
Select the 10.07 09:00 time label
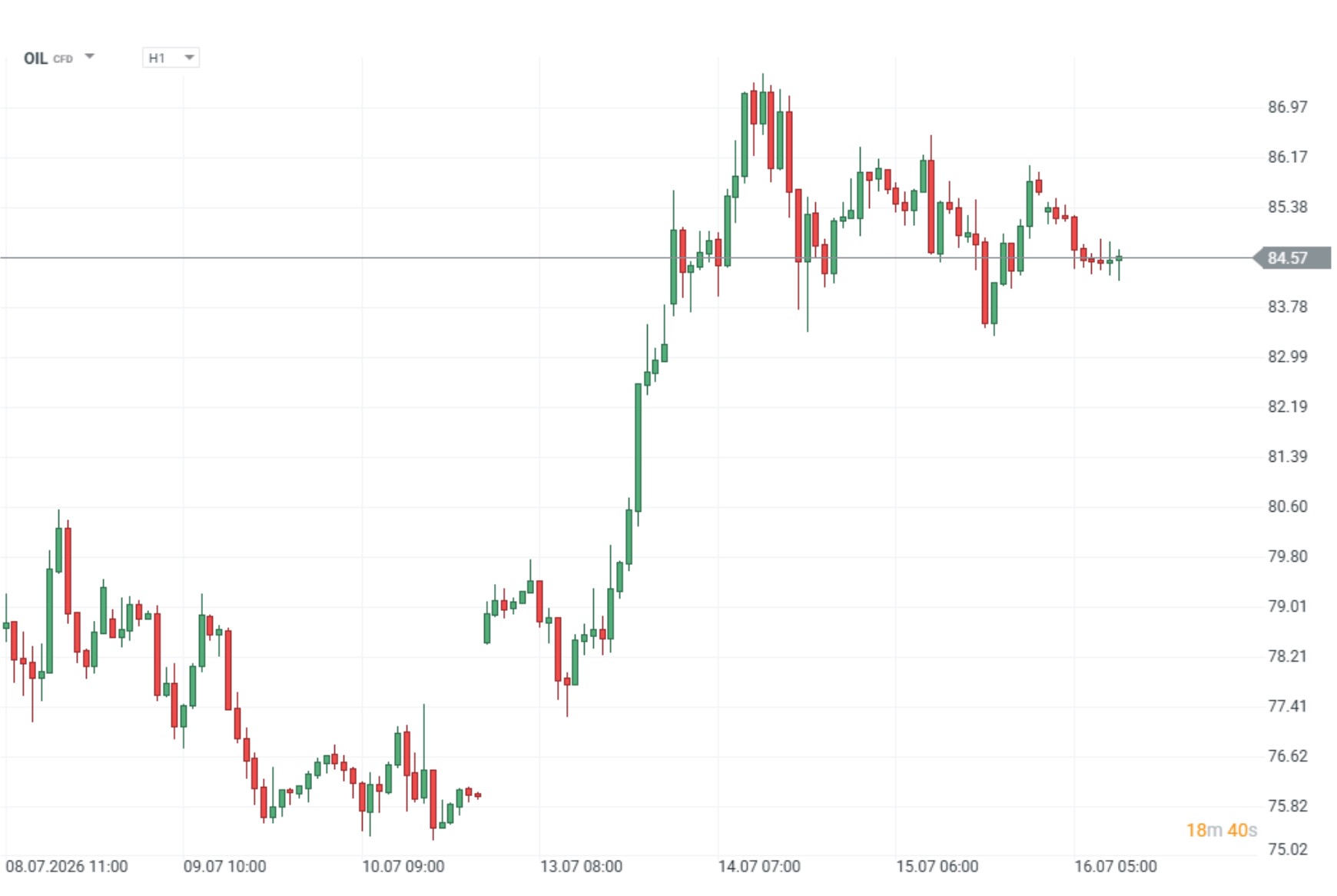click(403, 867)
